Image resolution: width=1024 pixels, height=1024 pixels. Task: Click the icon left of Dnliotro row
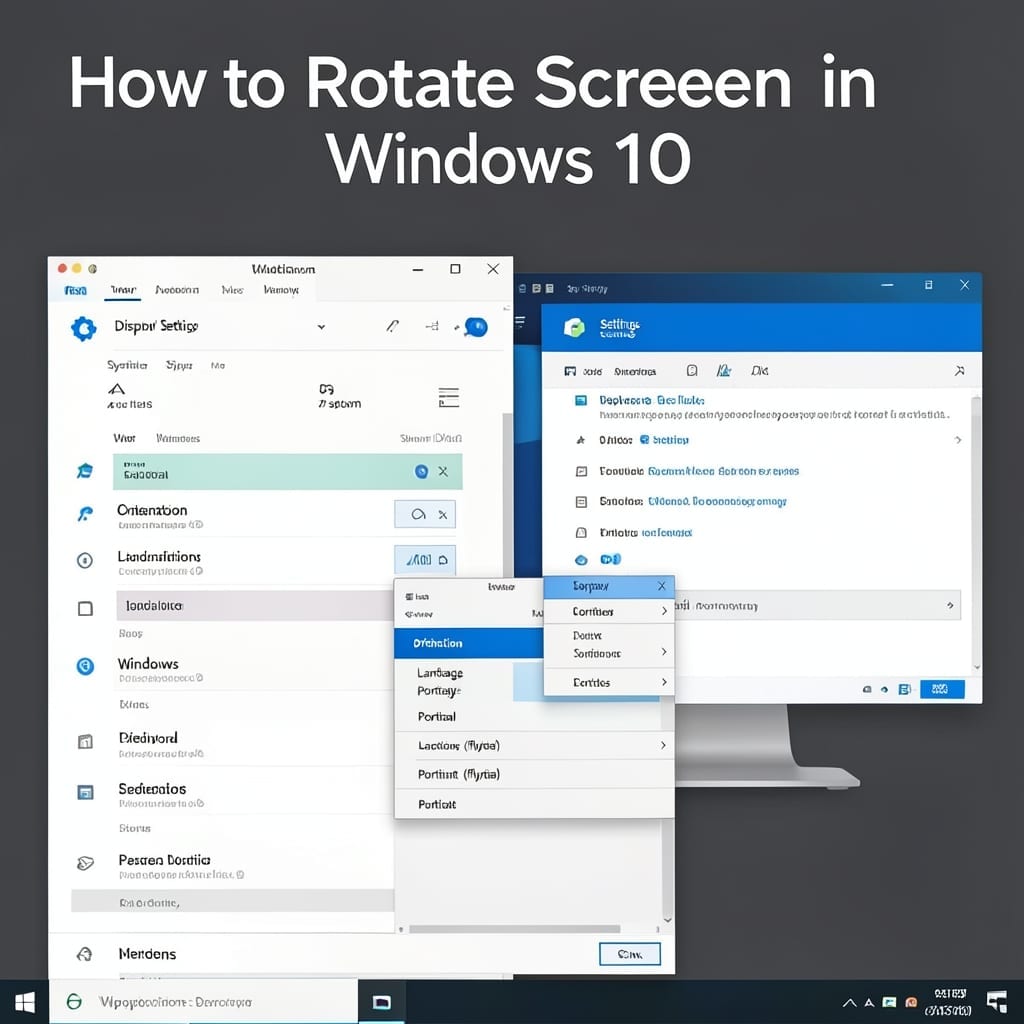click(x=581, y=532)
